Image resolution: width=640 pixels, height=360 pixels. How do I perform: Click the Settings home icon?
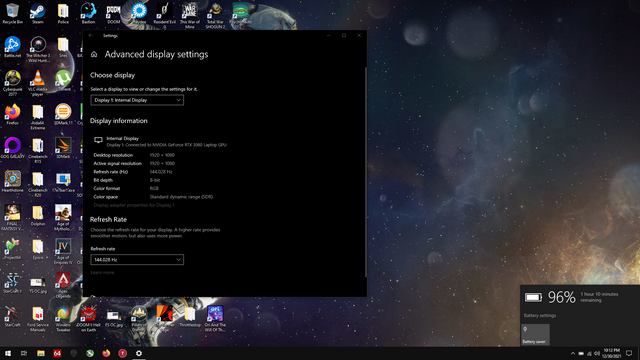click(94, 54)
